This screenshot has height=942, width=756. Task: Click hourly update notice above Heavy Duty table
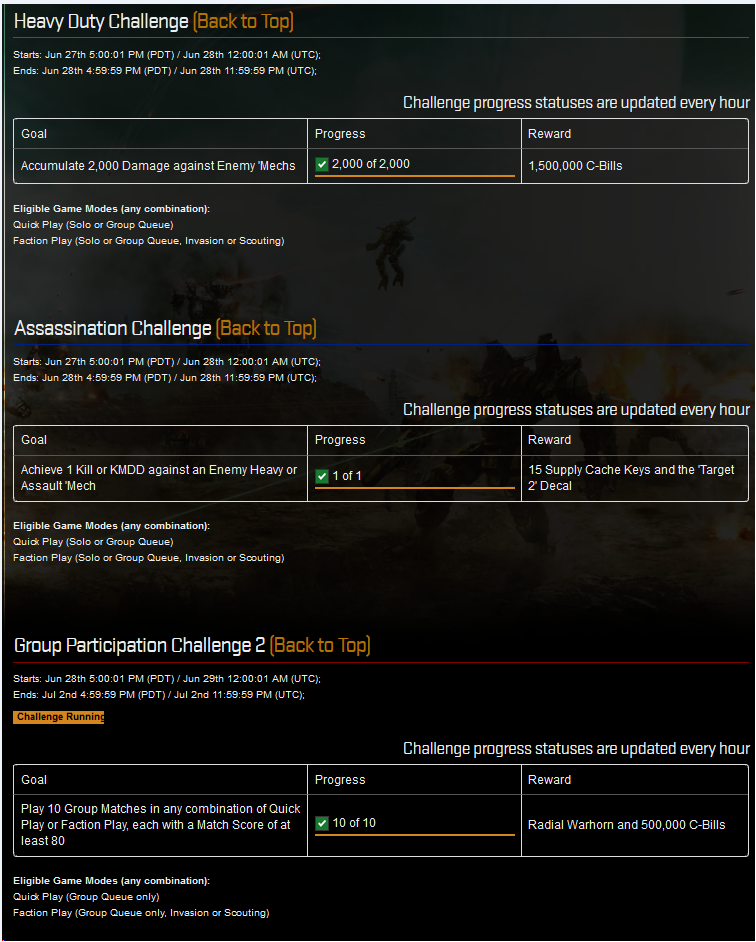[576, 103]
